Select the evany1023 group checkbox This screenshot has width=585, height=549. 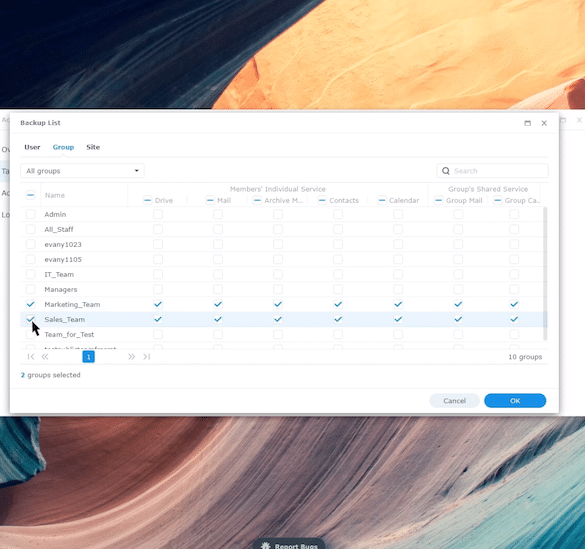coord(31,244)
